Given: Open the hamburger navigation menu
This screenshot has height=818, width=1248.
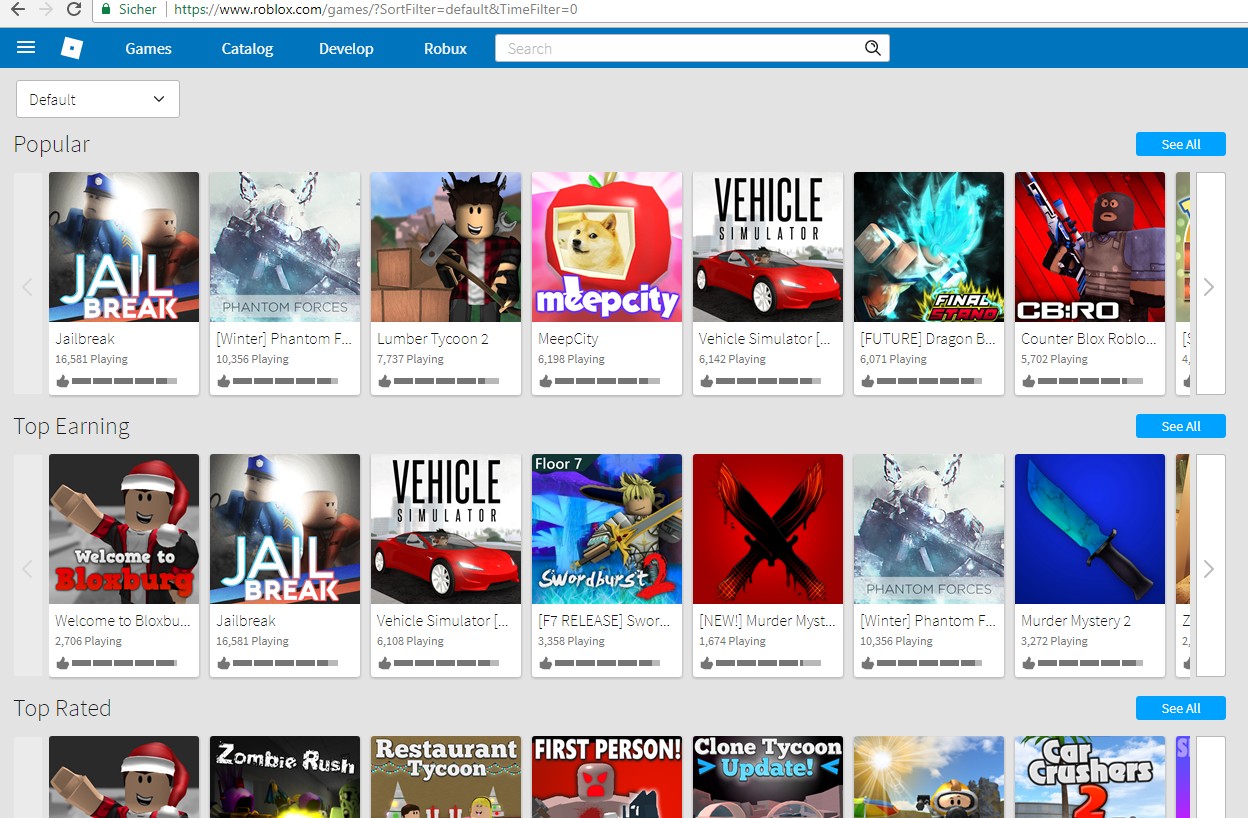Looking at the screenshot, I should [26, 48].
